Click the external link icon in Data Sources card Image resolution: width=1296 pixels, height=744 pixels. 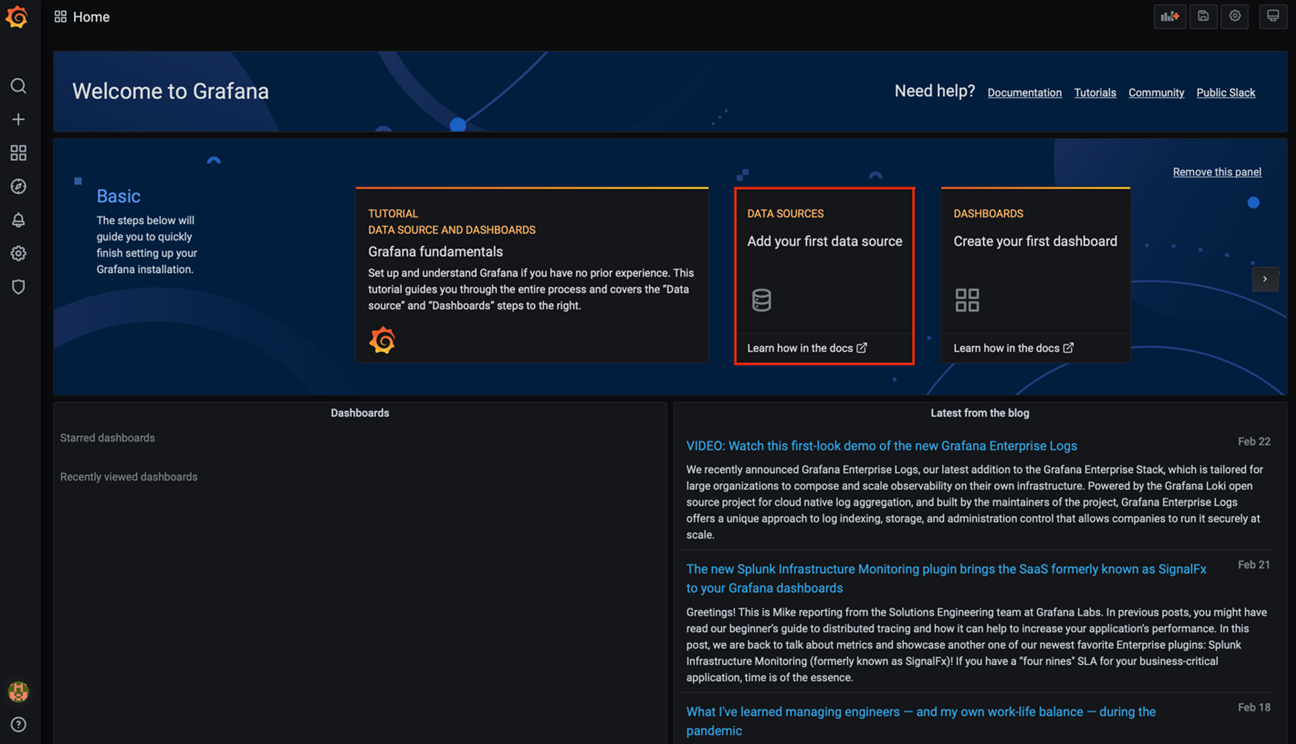coord(862,348)
